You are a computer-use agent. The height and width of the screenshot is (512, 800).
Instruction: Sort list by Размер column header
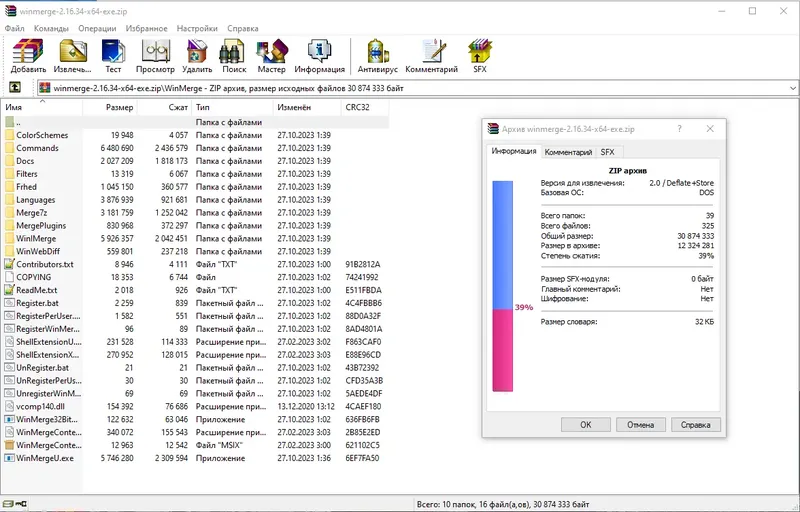pos(110,107)
